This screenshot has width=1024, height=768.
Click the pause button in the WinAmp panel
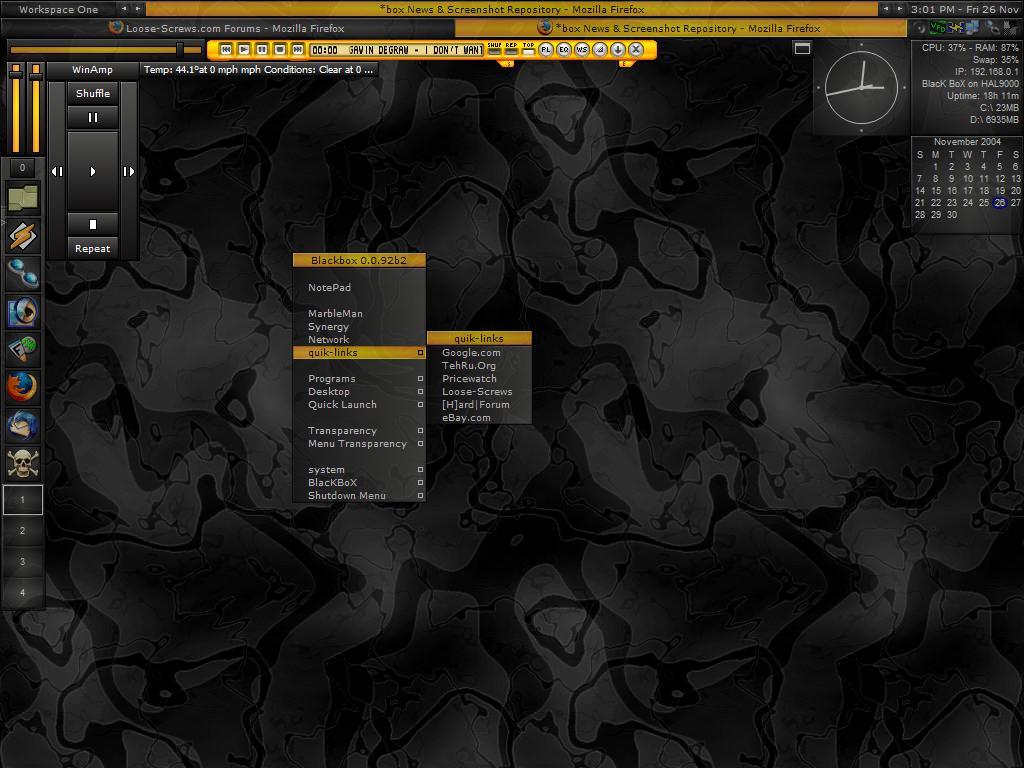coord(93,118)
